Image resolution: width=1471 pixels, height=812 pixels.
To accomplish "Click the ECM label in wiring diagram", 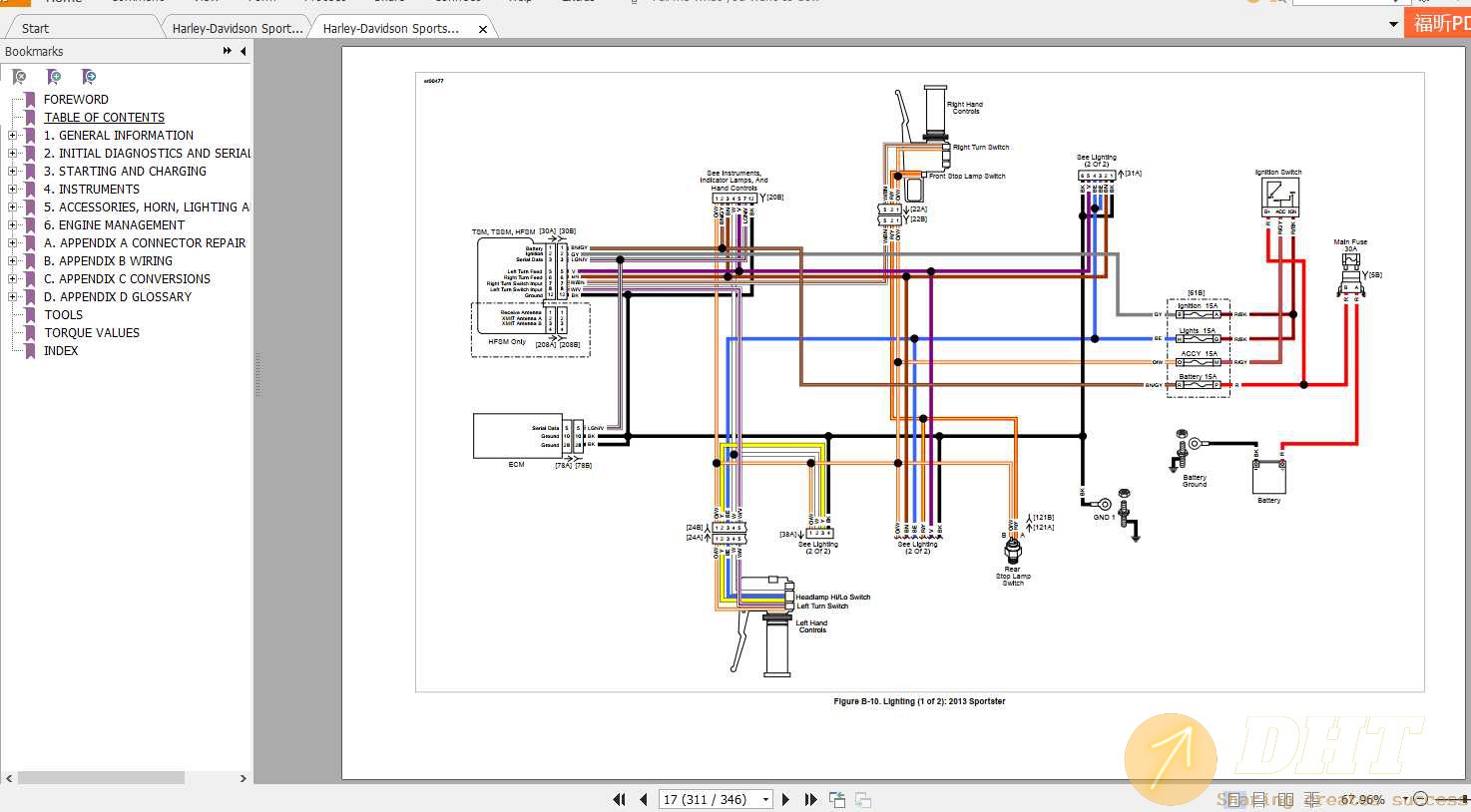I will [516, 464].
